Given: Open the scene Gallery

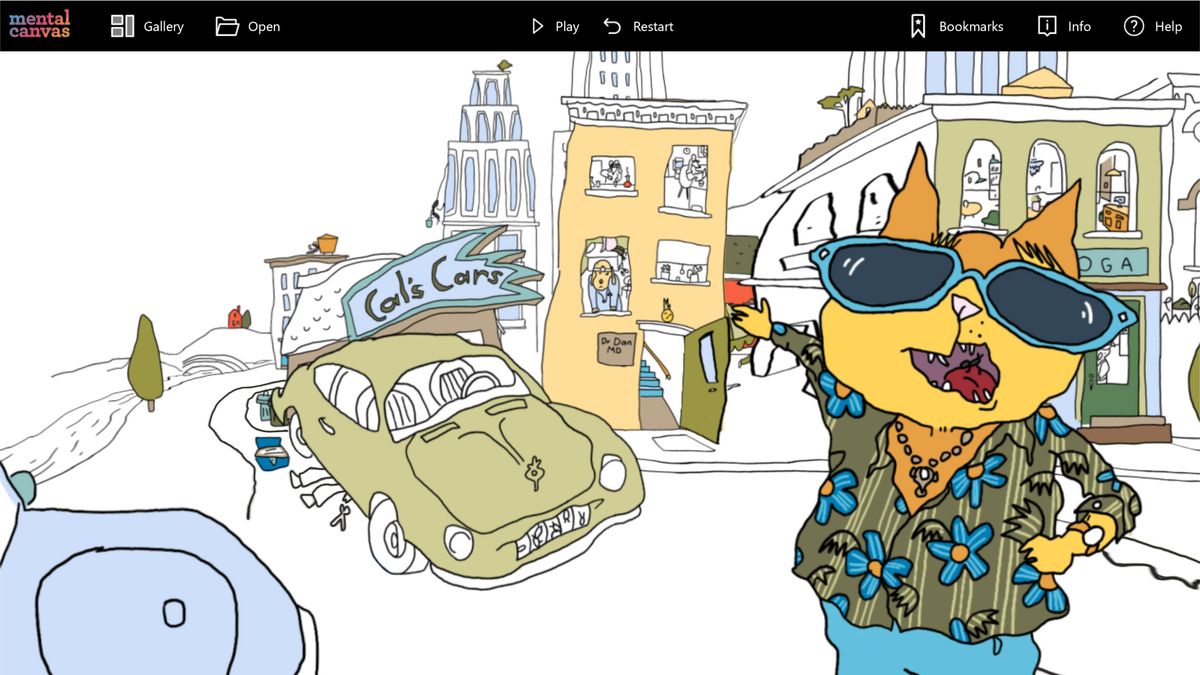Looking at the screenshot, I should point(145,26).
